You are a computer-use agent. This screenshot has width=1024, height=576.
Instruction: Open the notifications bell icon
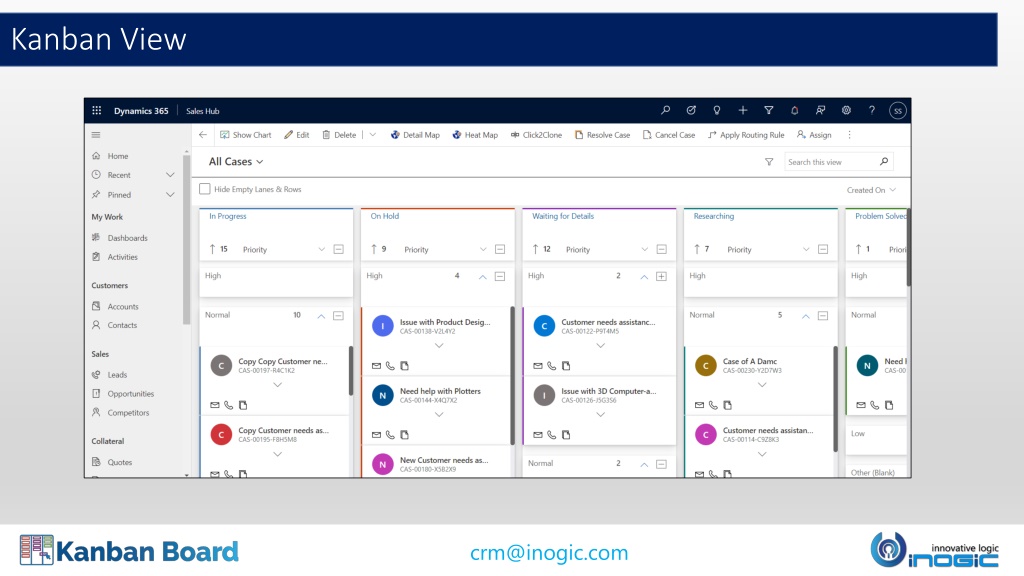tap(795, 110)
